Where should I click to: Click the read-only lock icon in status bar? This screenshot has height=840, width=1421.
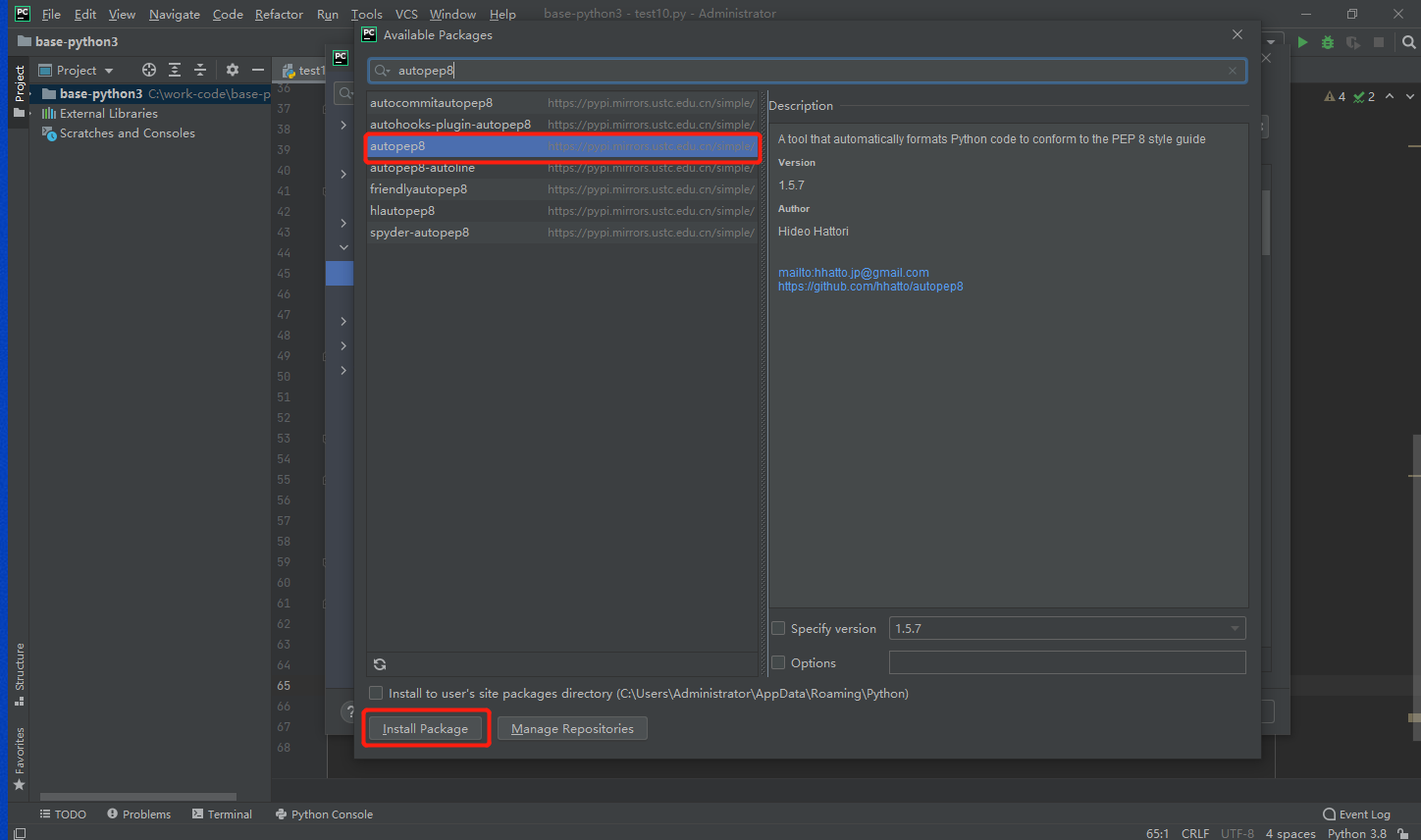coord(1403,833)
